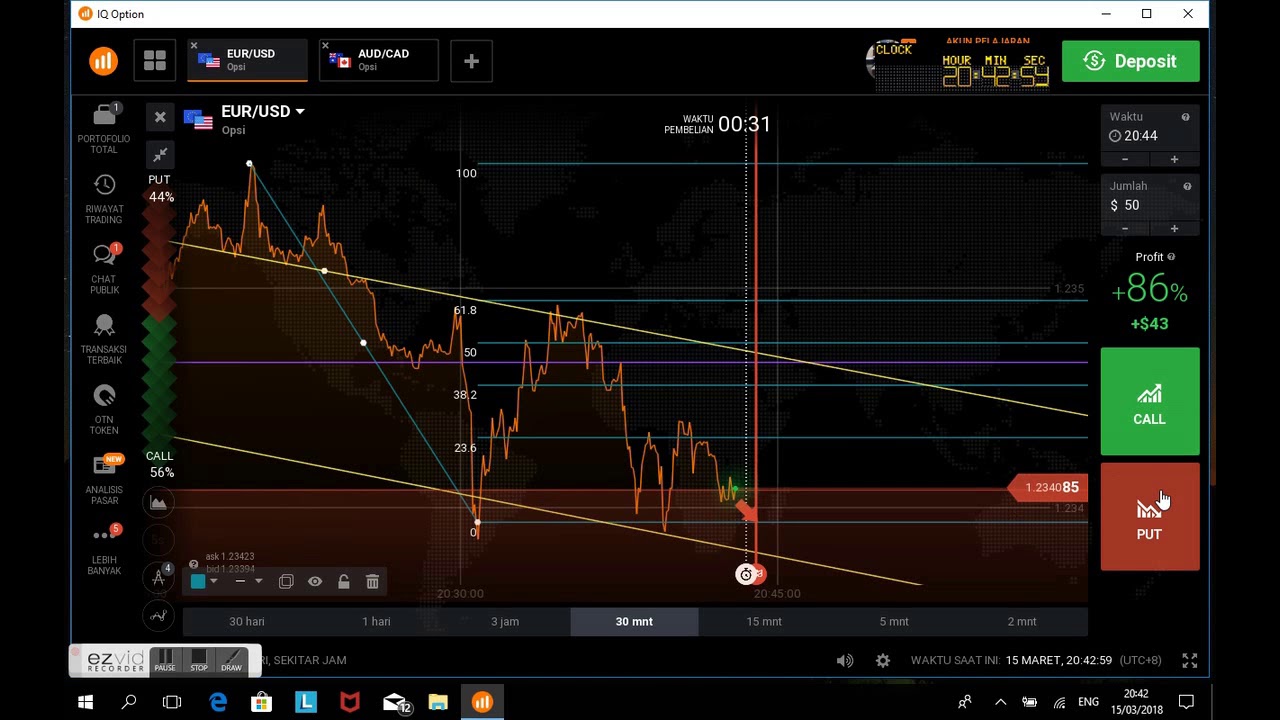Click the purchase deadline timer marker
The height and width of the screenshot is (720, 1280).
(x=745, y=574)
